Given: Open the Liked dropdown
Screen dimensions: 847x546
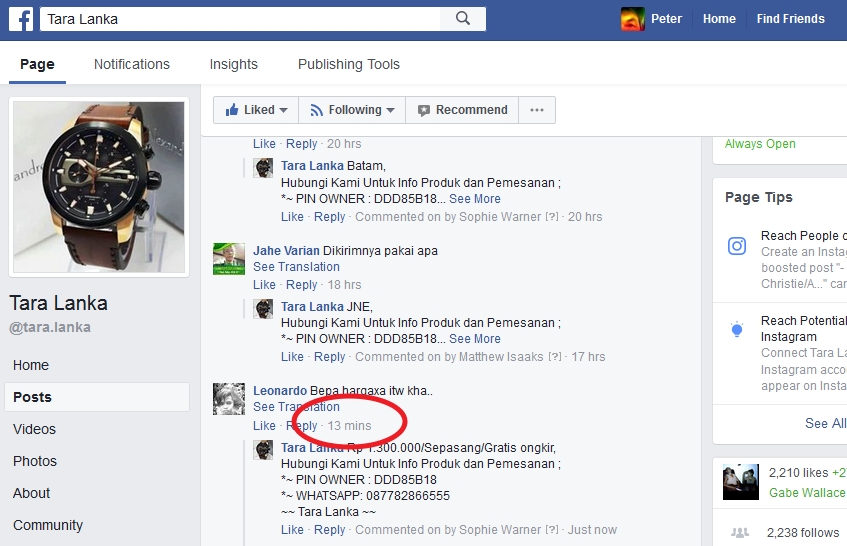Looking at the screenshot, I should pos(256,110).
